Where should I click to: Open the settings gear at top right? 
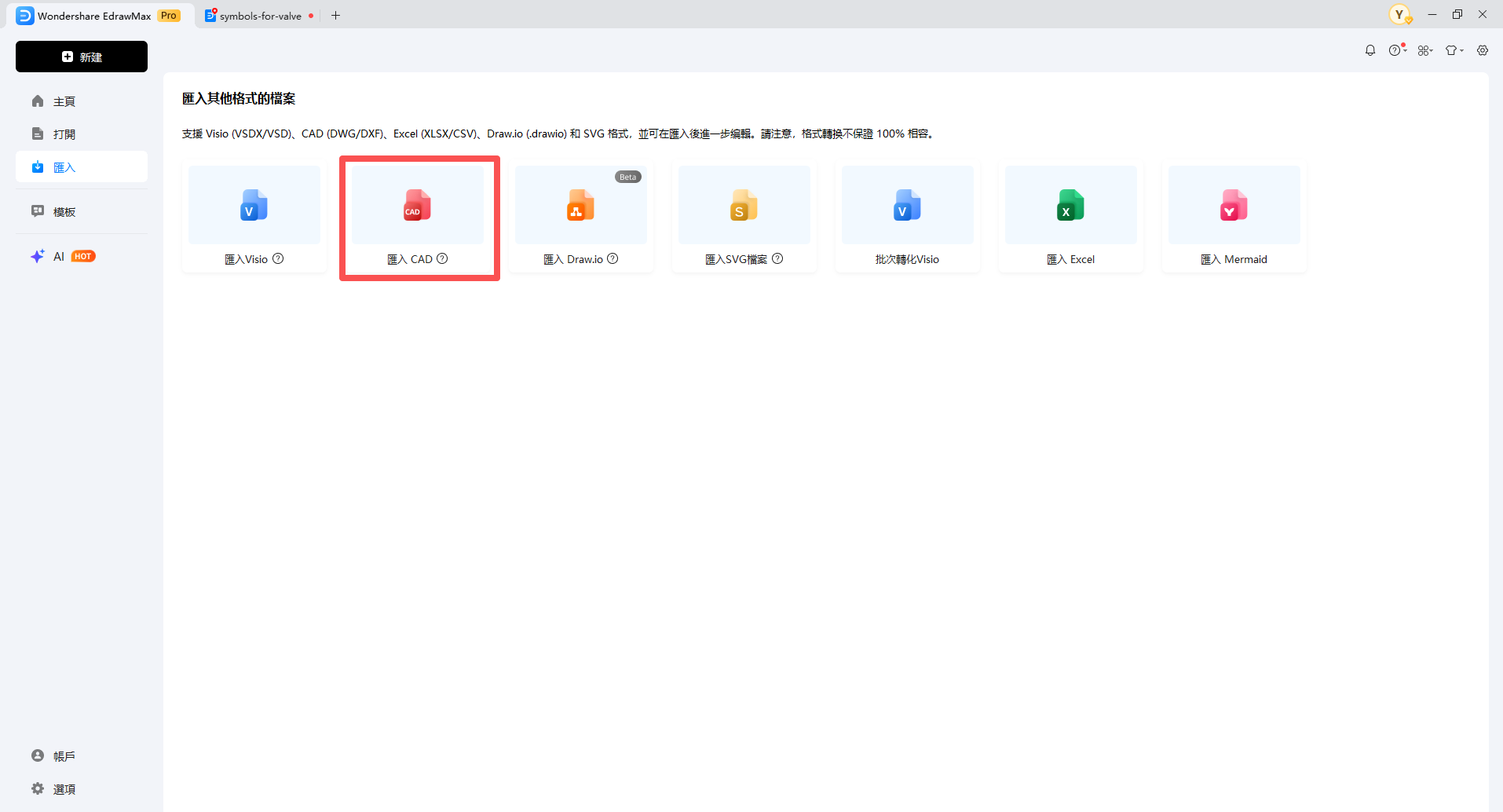pos(1483,49)
